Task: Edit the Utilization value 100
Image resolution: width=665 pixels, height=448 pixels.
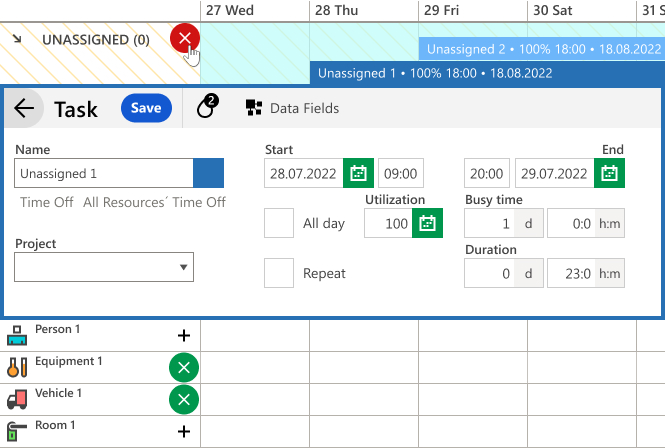Action: (388, 223)
